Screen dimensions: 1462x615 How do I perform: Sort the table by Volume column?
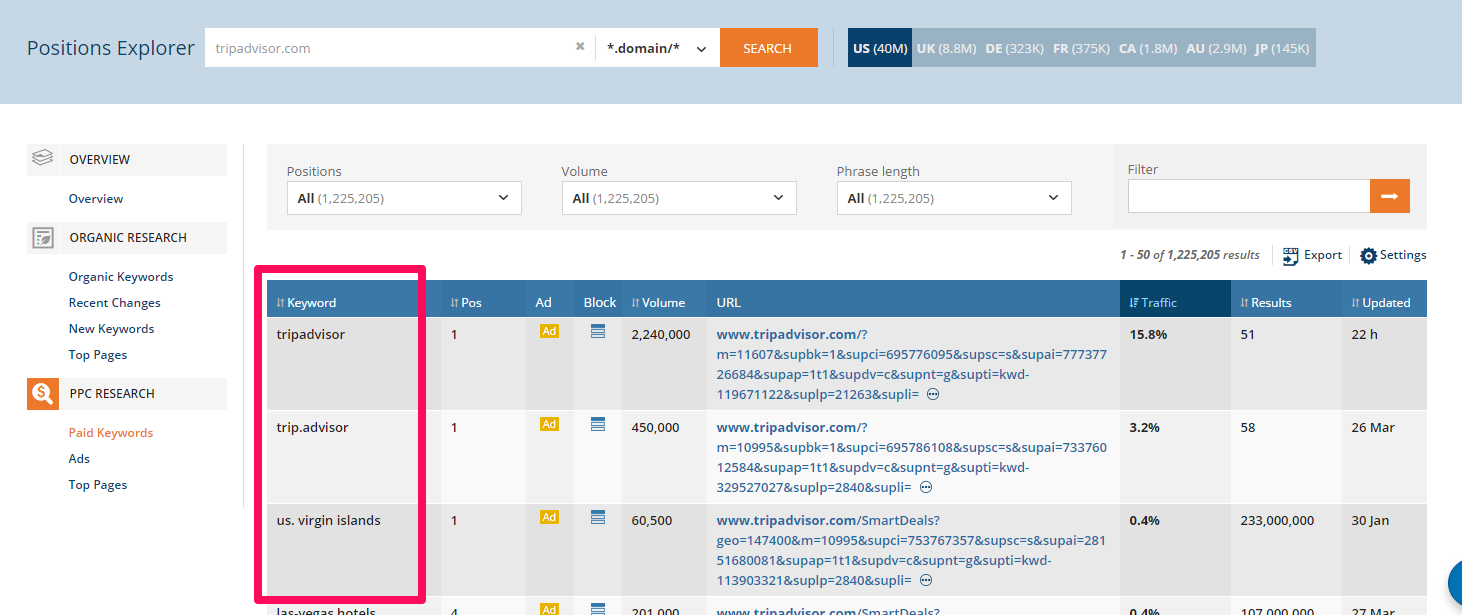click(x=658, y=303)
